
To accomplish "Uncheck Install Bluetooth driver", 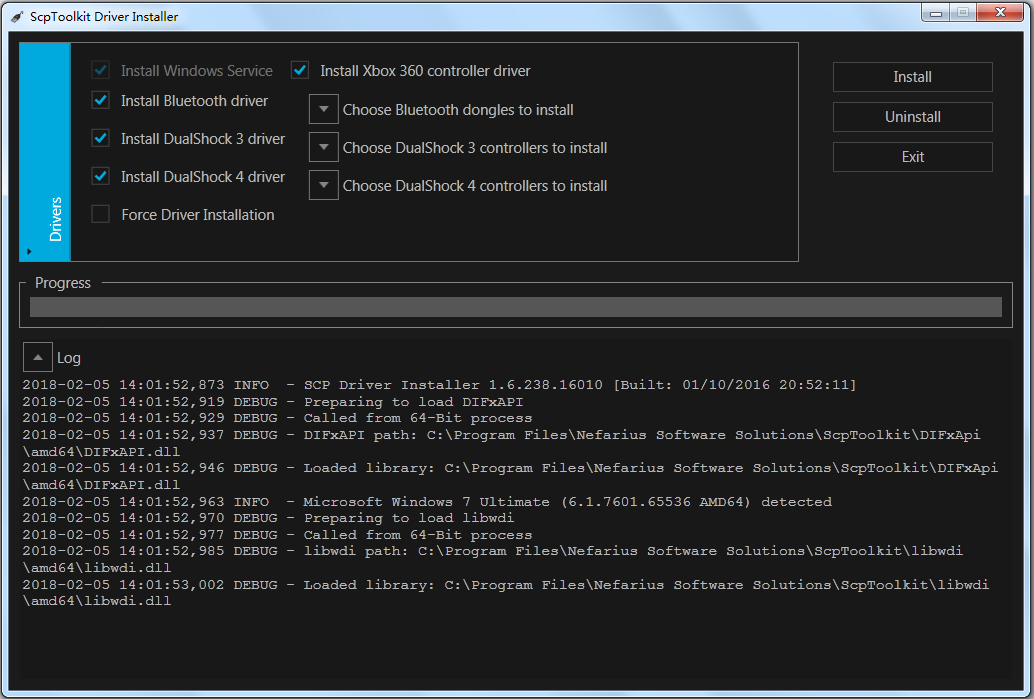I will pos(100,100).
